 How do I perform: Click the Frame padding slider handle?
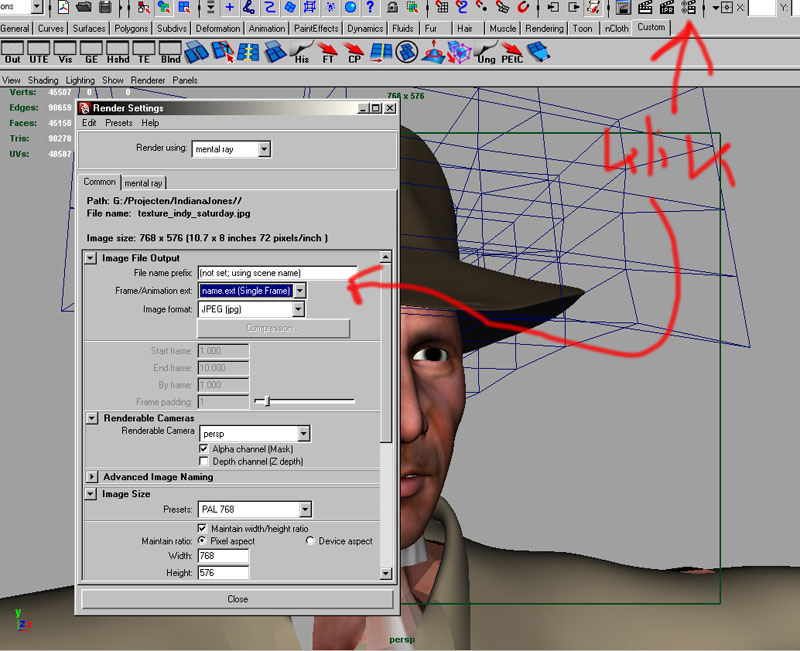(267, 401)
